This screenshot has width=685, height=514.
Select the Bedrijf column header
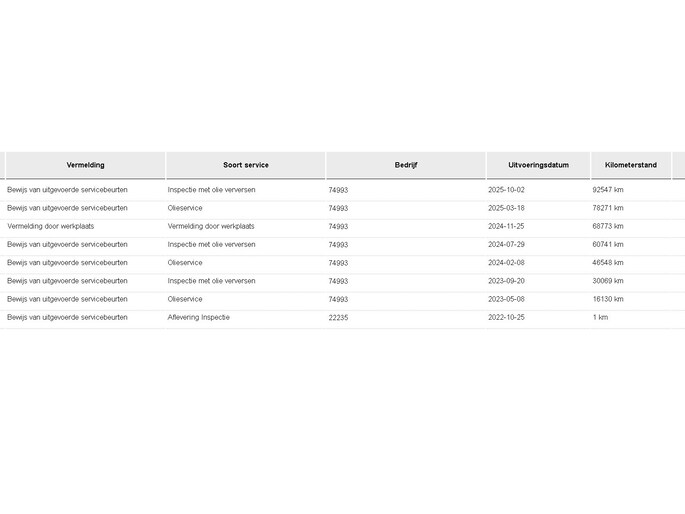(x=406, y=165)
